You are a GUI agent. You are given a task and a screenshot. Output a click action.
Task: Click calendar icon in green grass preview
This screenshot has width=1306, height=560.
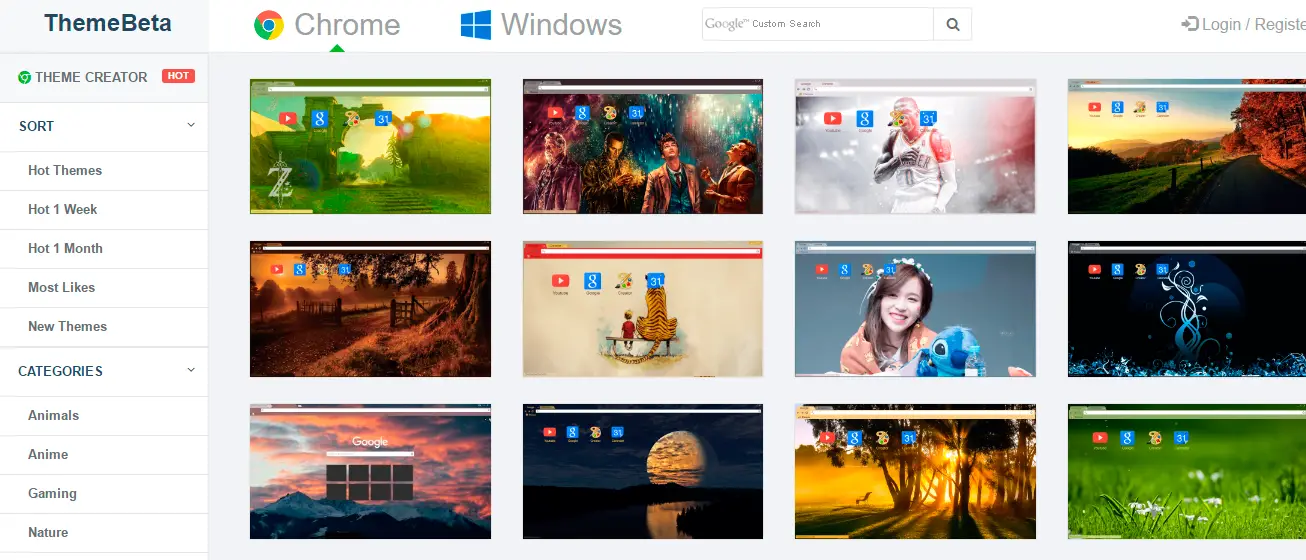coord(1181,438)
